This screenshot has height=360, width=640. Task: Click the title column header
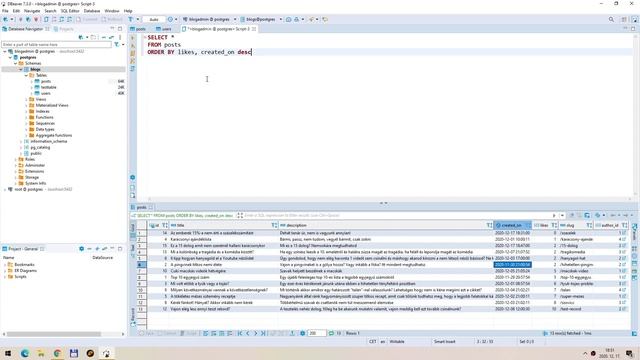point(223,225)
